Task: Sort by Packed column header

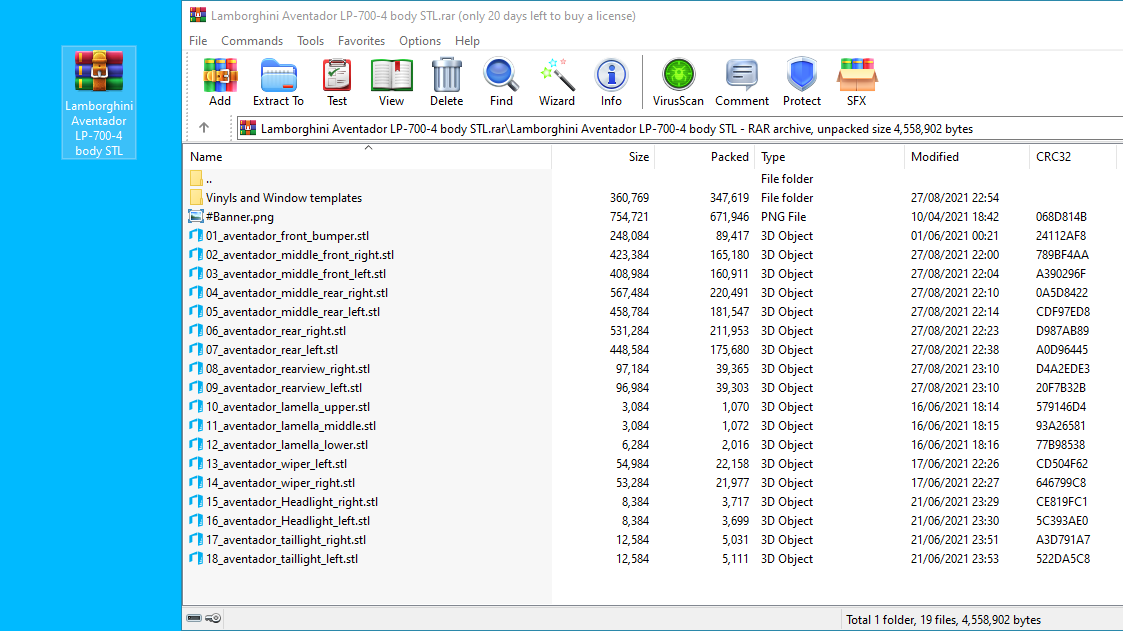Action: tap(705, 156)
